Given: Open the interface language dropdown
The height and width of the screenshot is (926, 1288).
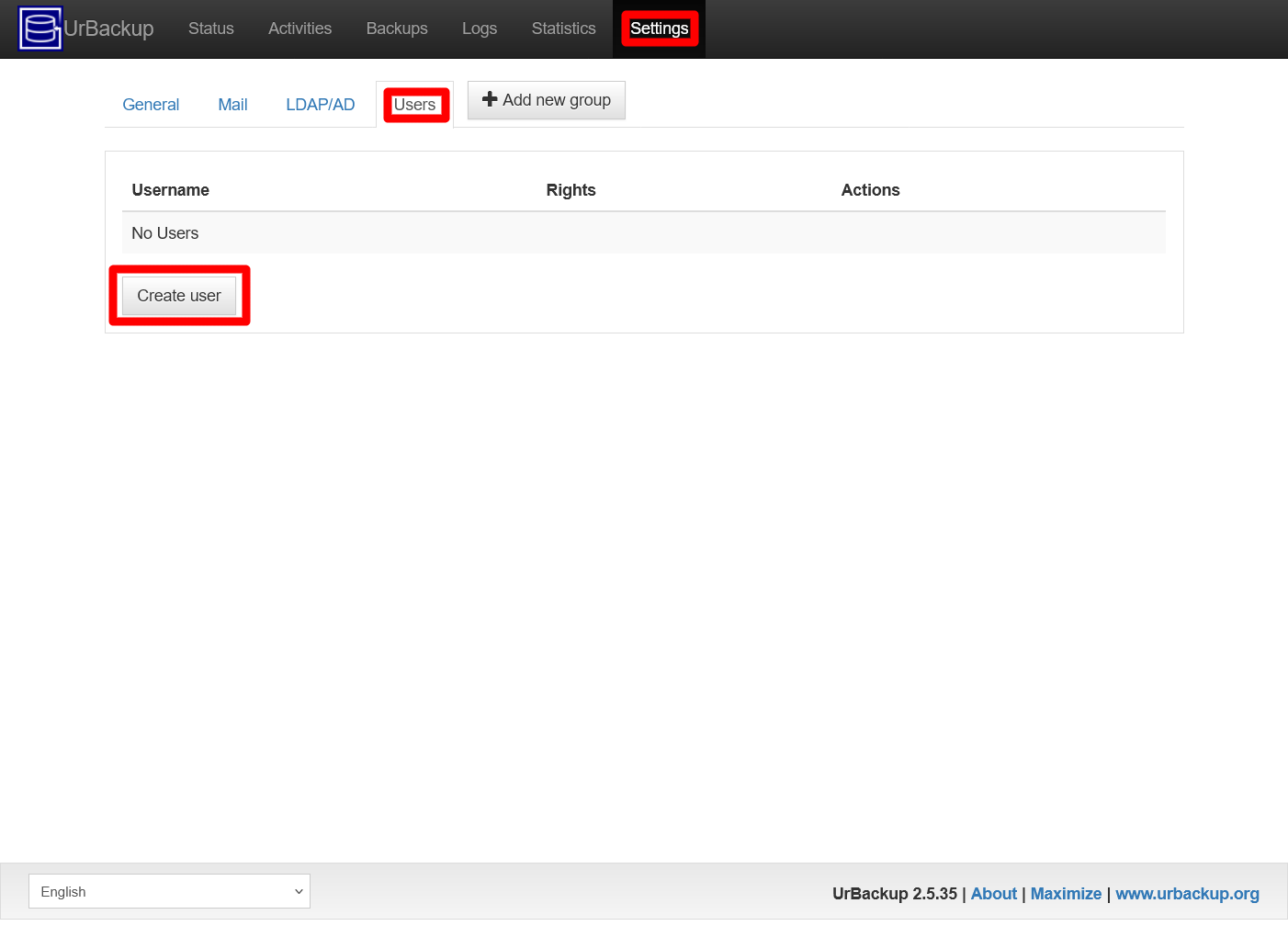Looking at the screenshot, I should (169, 891).
